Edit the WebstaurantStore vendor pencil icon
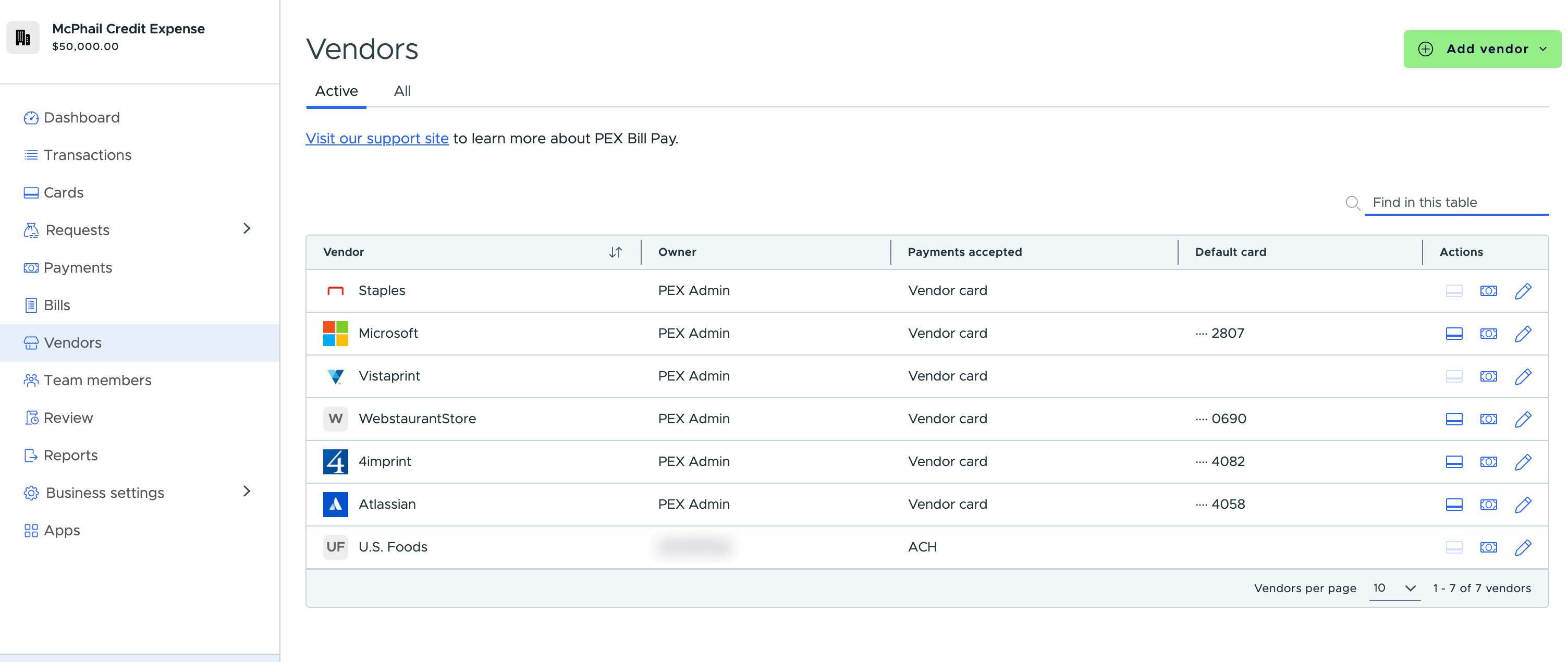 point(1522,419)
